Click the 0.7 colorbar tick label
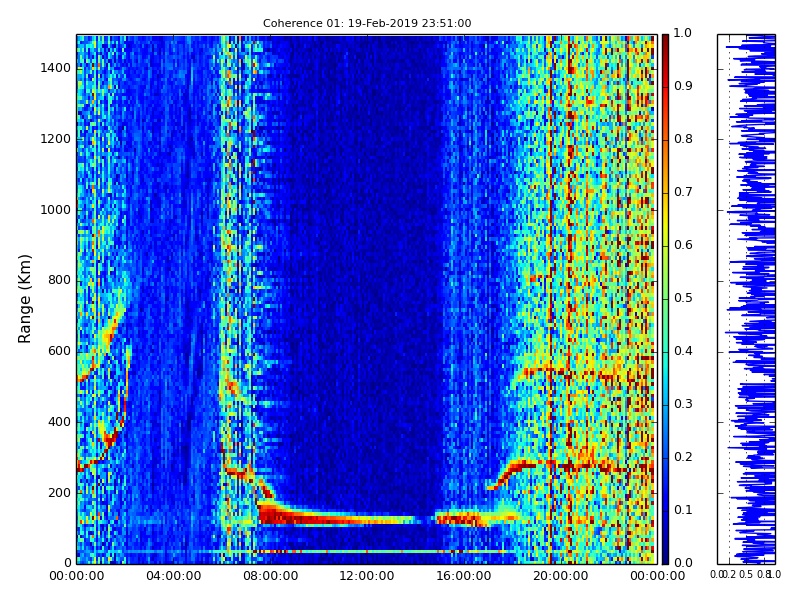 click(x=683, y=192)
